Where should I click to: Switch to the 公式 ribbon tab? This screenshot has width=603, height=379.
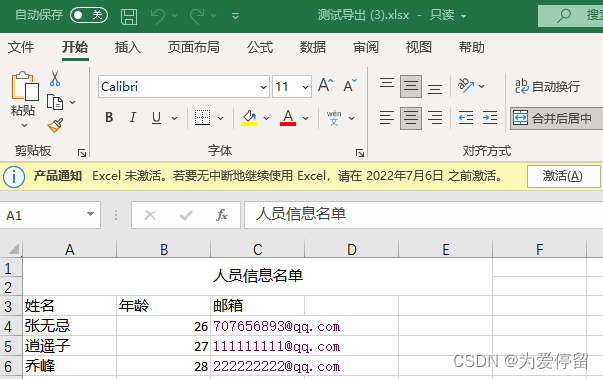(x=260, y=47)
